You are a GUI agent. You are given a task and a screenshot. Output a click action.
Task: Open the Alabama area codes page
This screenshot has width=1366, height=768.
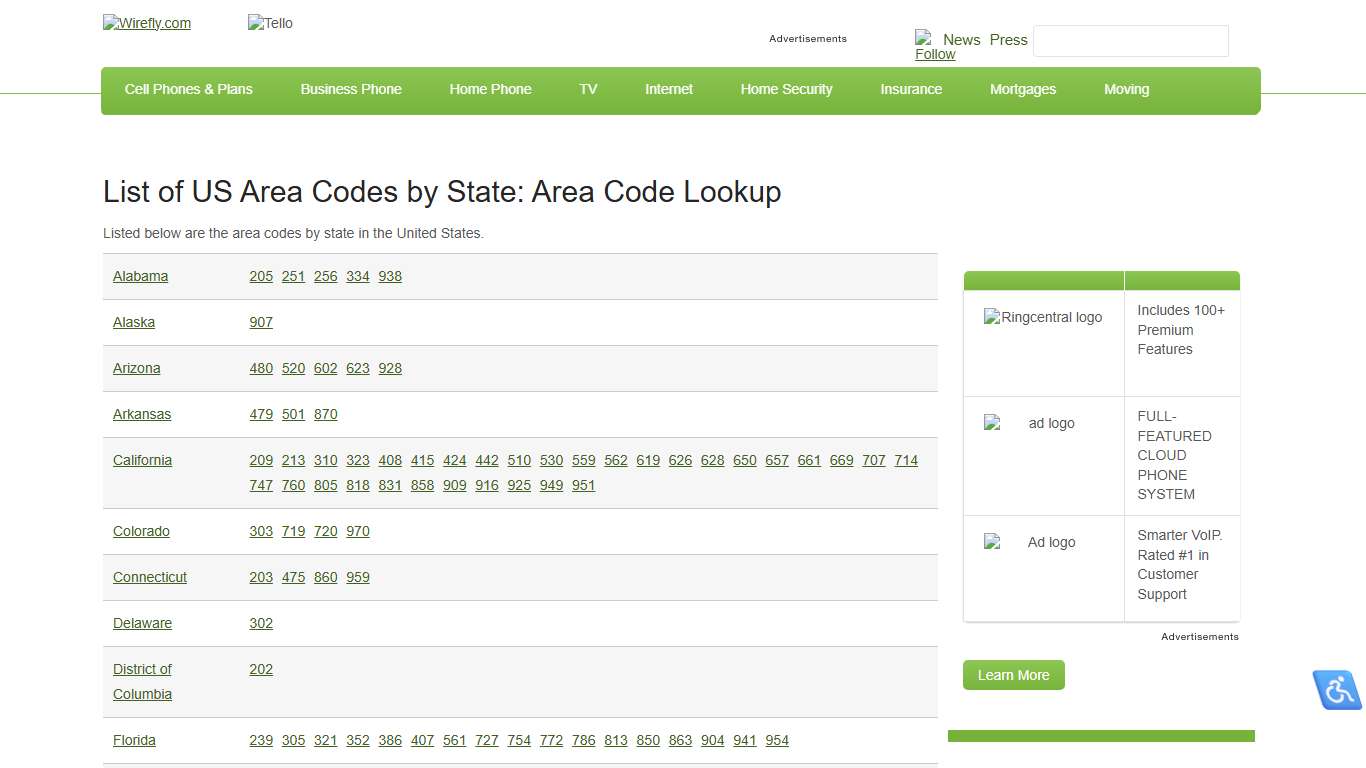point(140,276)
